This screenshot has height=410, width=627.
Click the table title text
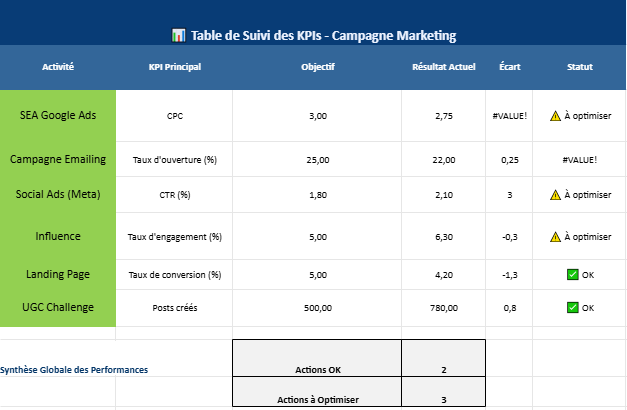click(323, 35)
